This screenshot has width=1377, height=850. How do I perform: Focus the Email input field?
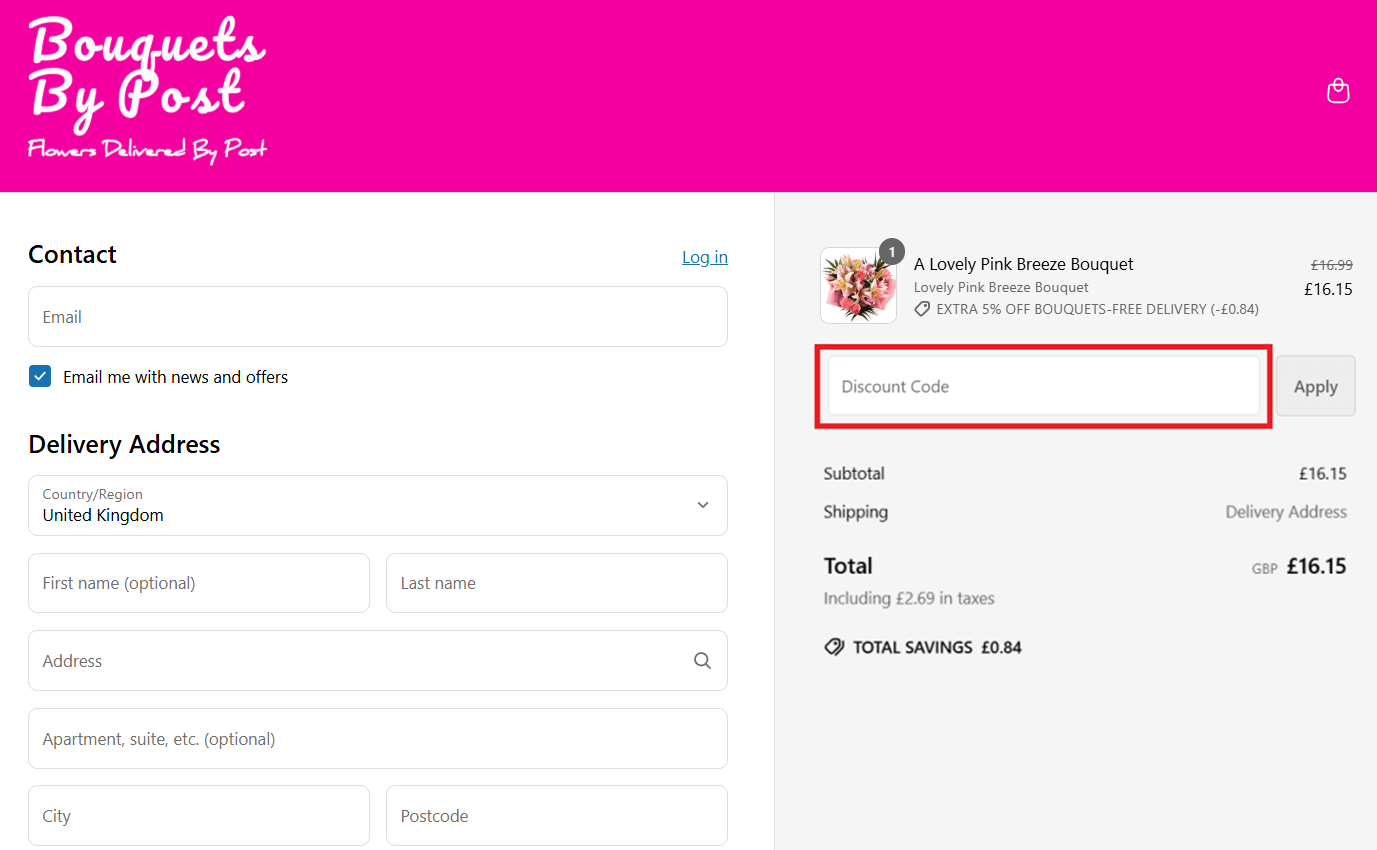coord(378,317)
